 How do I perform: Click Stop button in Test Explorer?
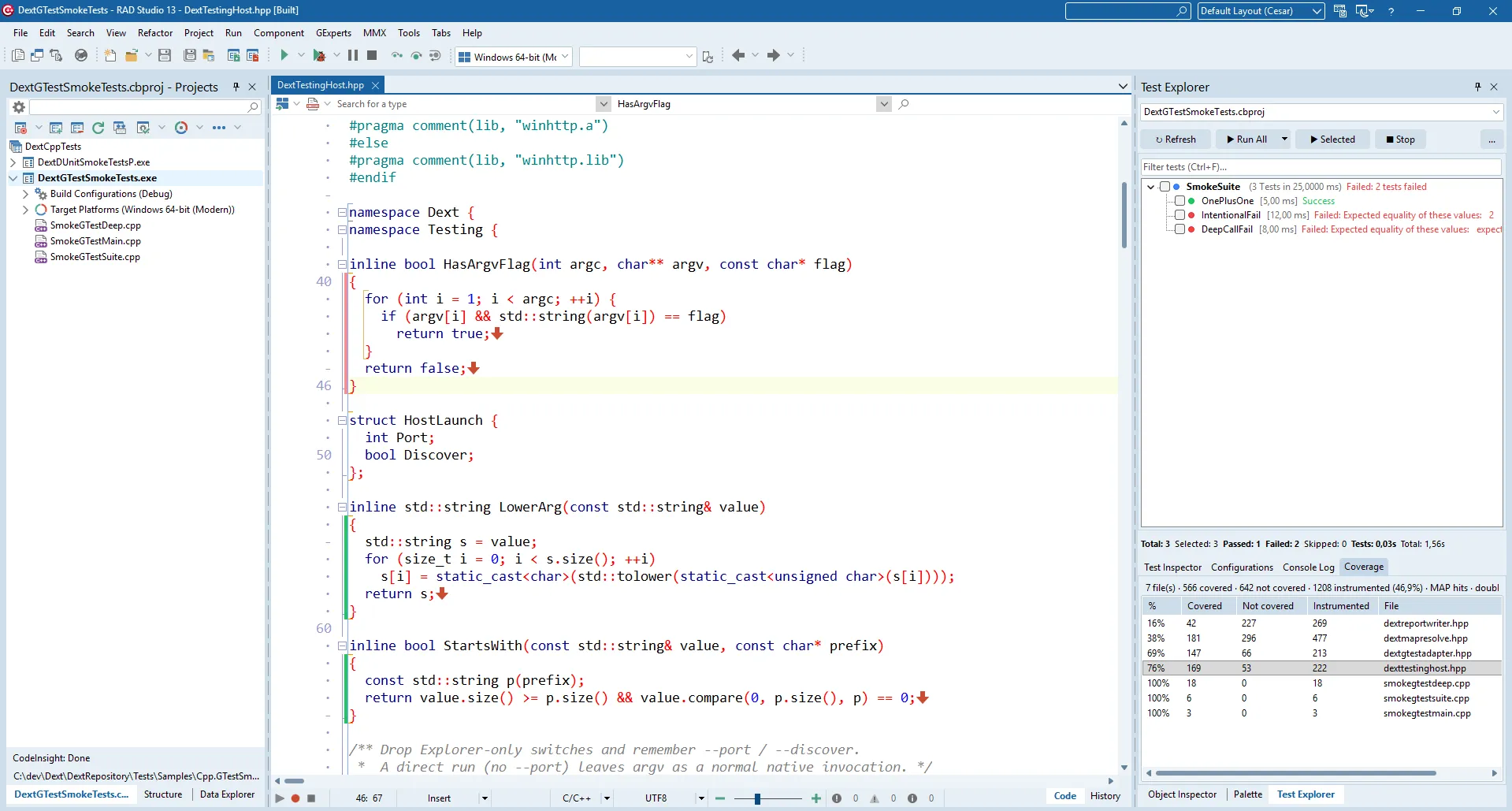coord(1400,140)
